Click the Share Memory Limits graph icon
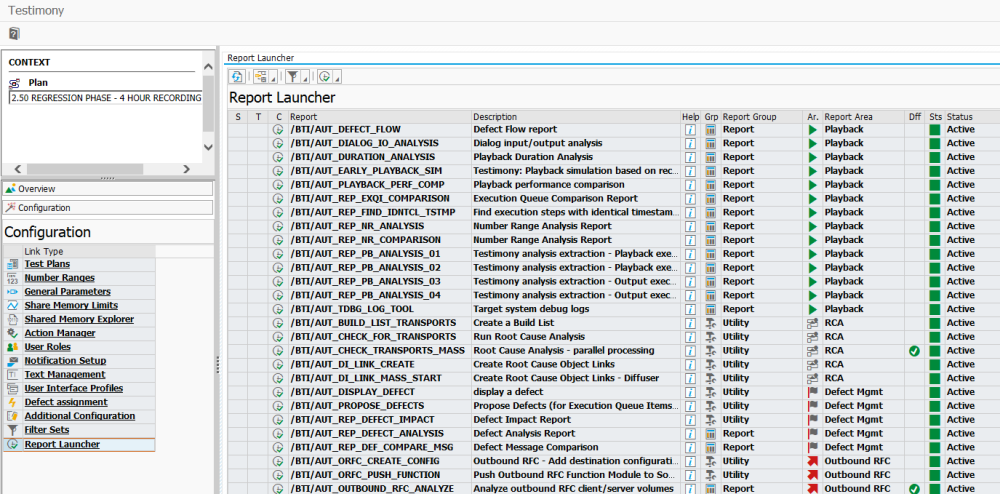1000x494 pixels. (12, 305)
